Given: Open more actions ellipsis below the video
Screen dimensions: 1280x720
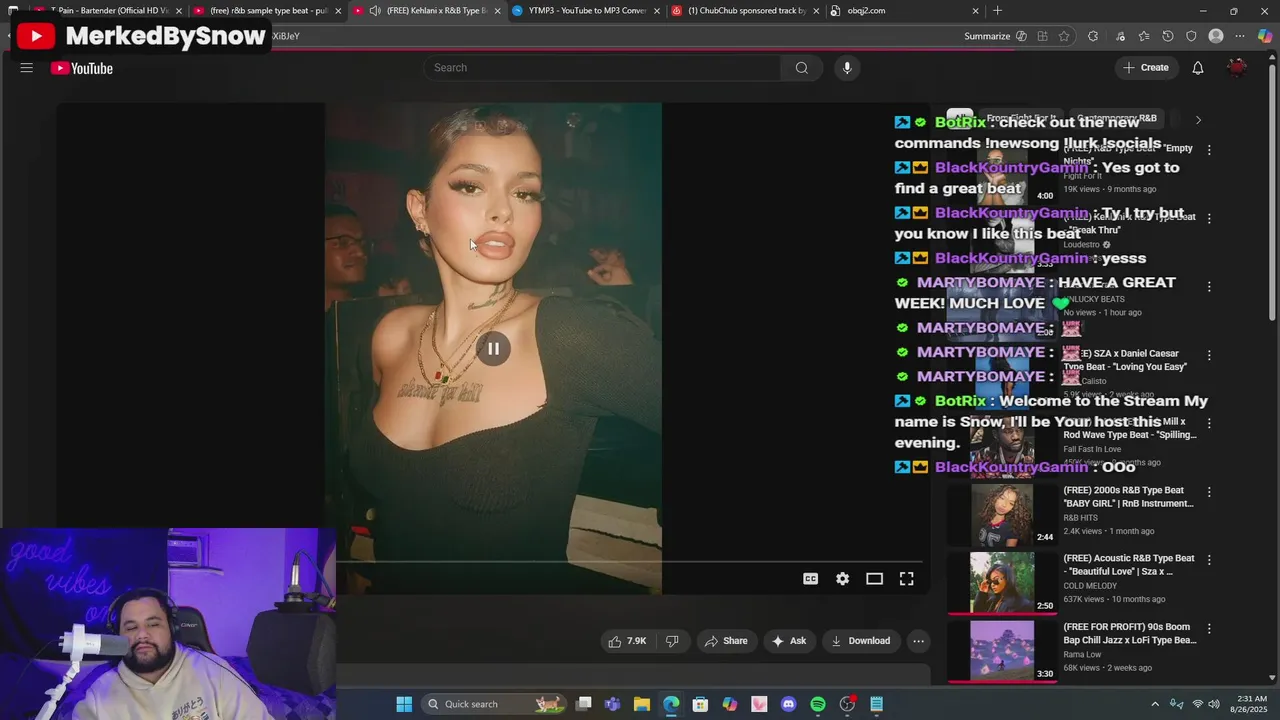Looking at the screenshot, I should [x=918, y=641].
